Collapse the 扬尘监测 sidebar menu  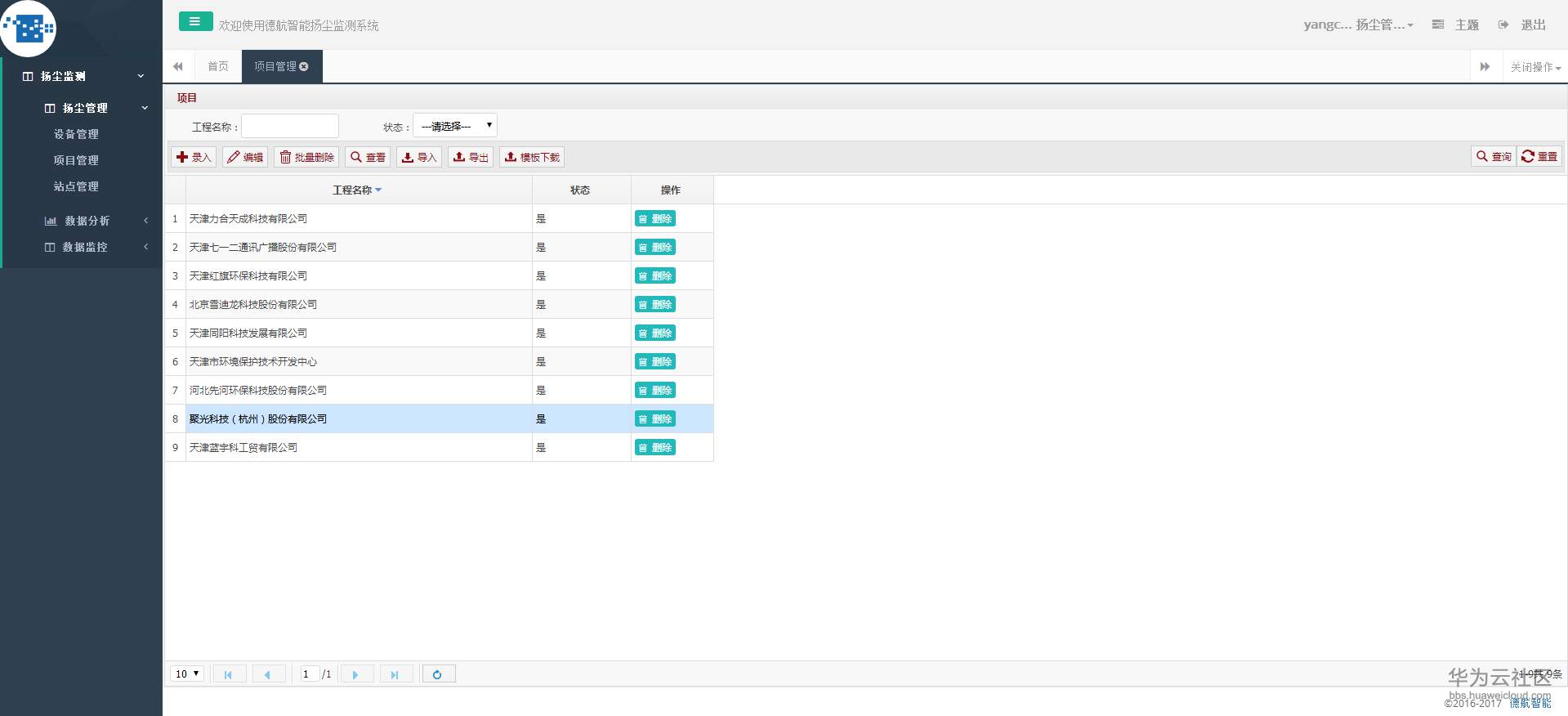pyautogui.click(x=83, y=76)
